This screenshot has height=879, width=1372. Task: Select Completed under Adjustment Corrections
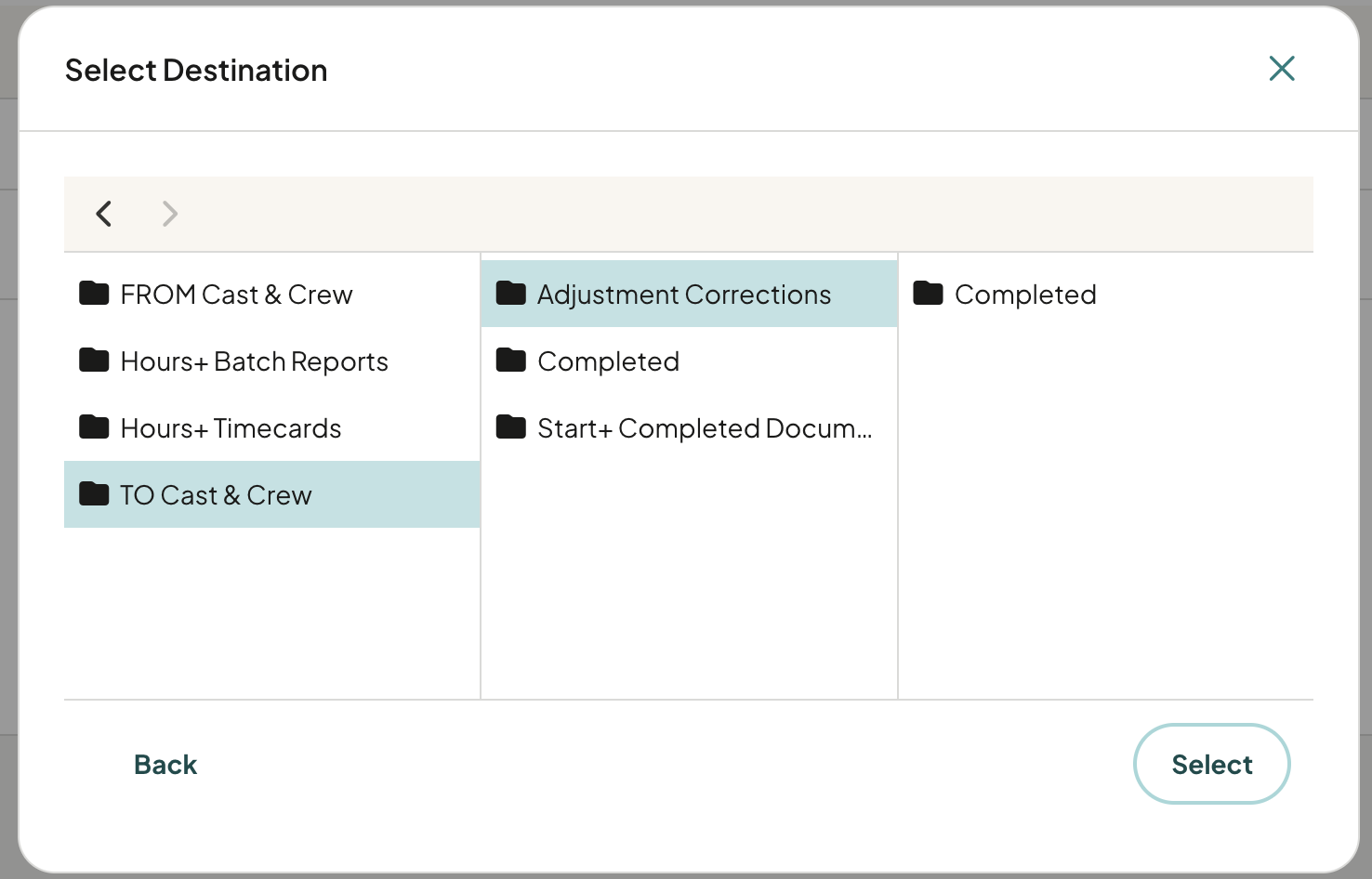pos(1106,294)
